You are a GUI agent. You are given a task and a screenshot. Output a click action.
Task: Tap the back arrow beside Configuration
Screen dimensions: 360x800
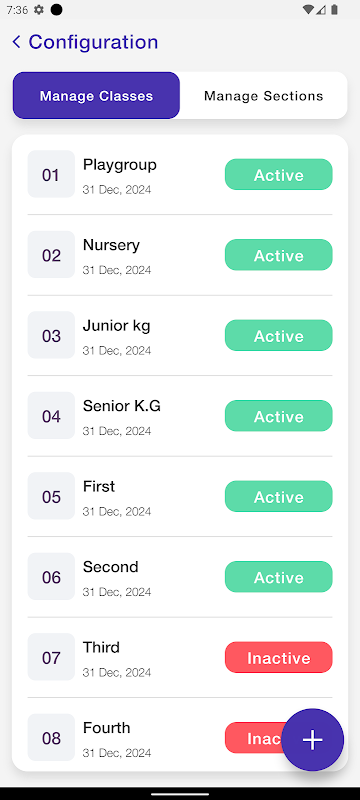pos(16,42)
